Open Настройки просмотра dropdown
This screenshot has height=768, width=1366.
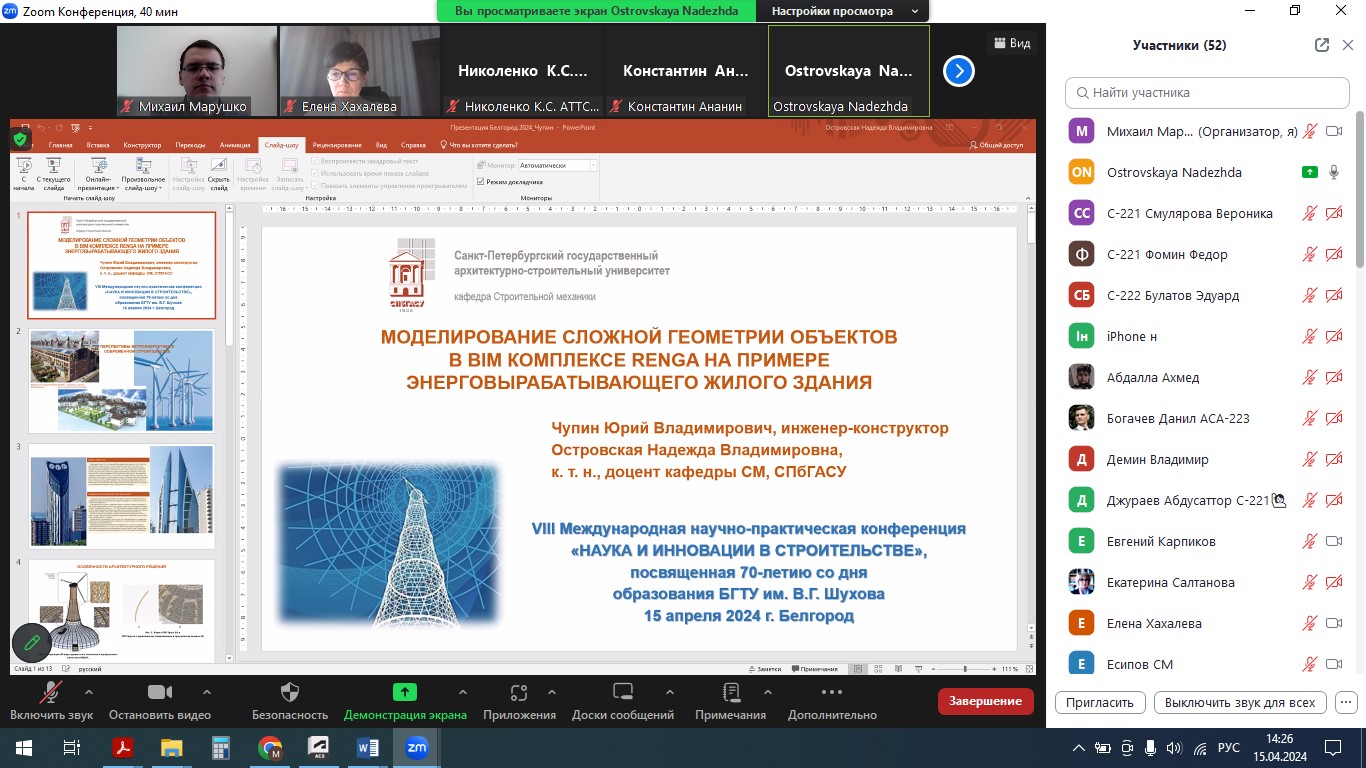click(843, 11)
